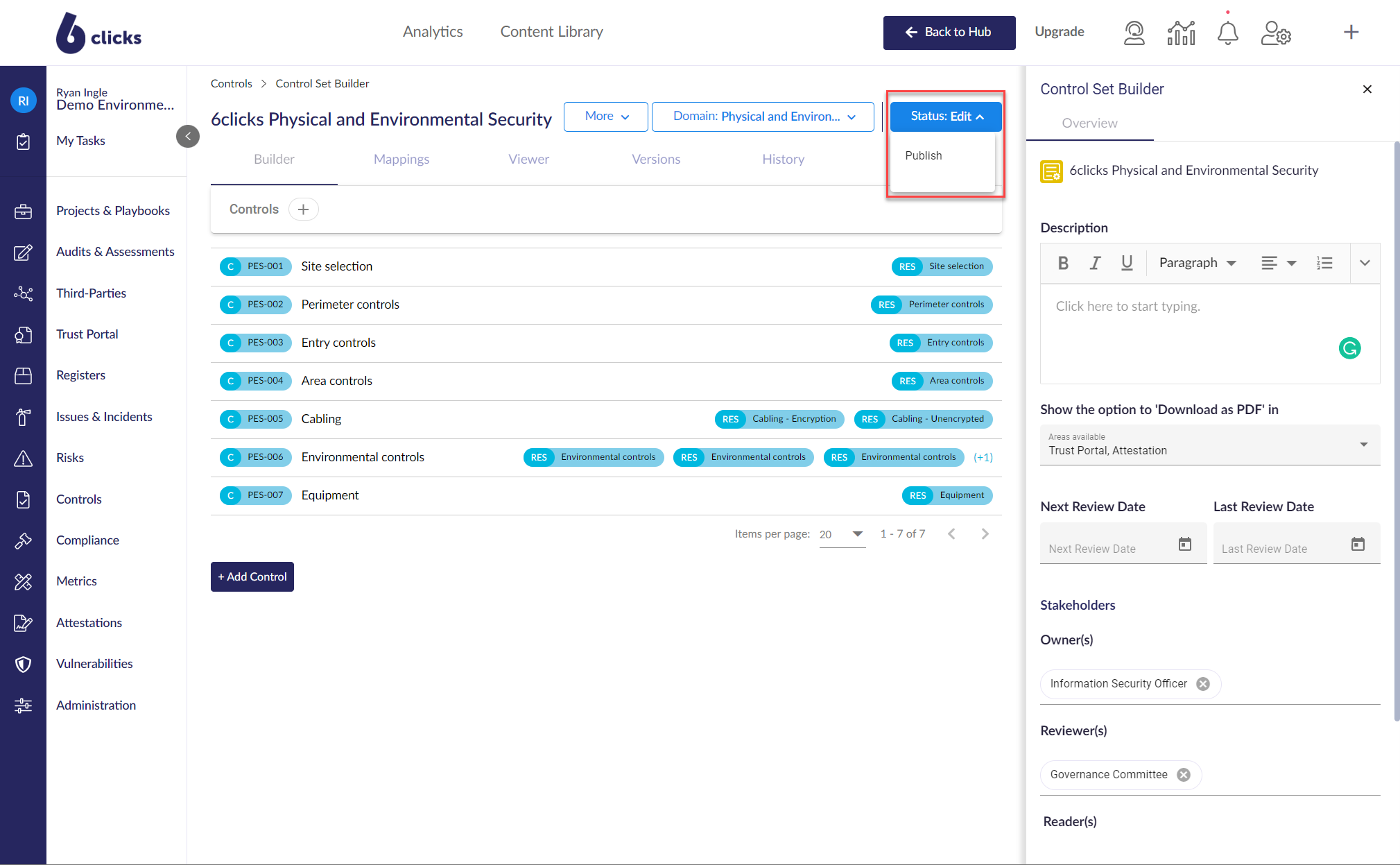Open the Areas available dropdown
This screenshot has height=865, width=1400.
pyautogui.click(x=1210, y=445)
